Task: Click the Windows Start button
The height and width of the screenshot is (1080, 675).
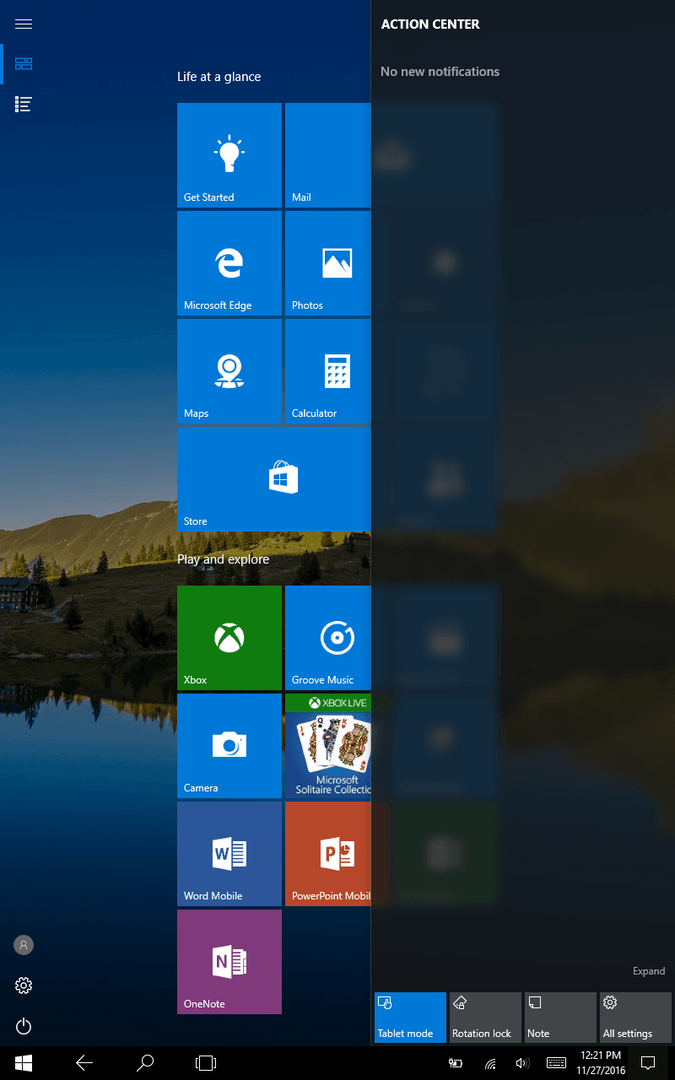Action: pyautogui.click(x=23, y=1063)
